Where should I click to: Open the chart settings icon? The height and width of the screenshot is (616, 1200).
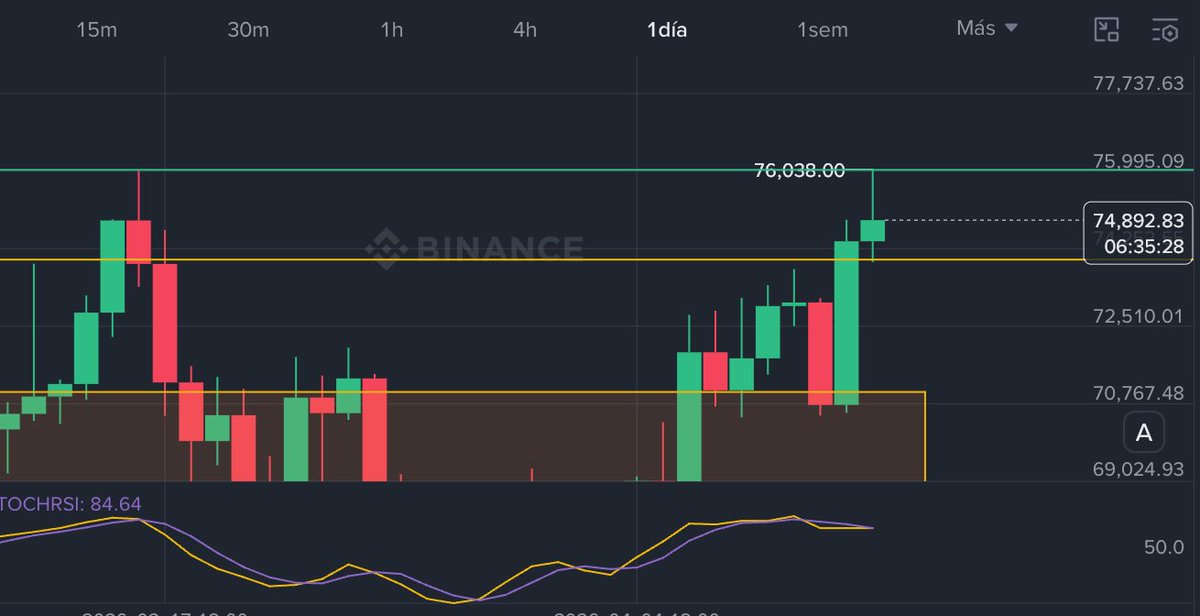tap(1165, 29)
